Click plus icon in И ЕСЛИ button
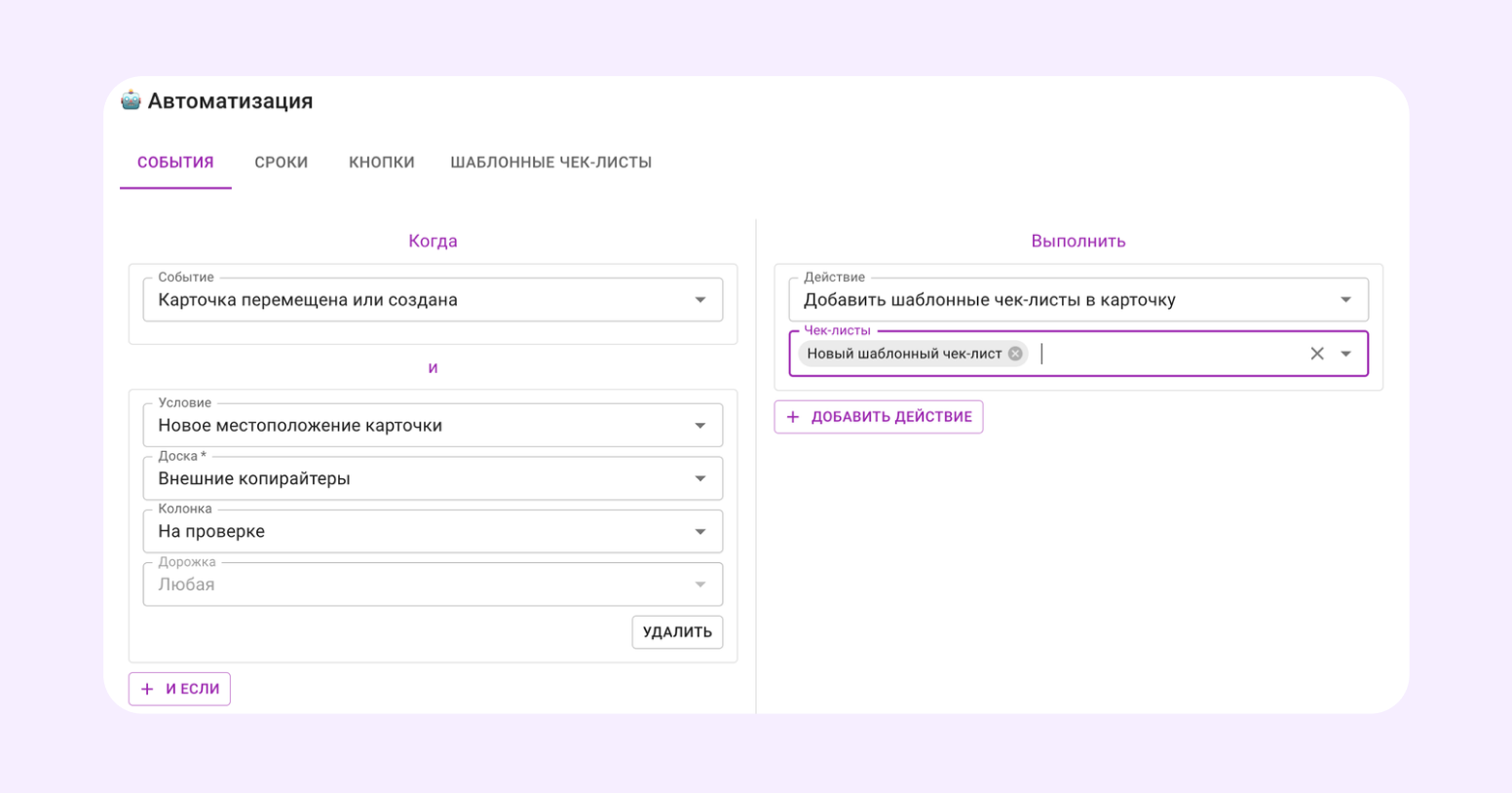The image size is (1512, 793). click(x=147, y=689)
